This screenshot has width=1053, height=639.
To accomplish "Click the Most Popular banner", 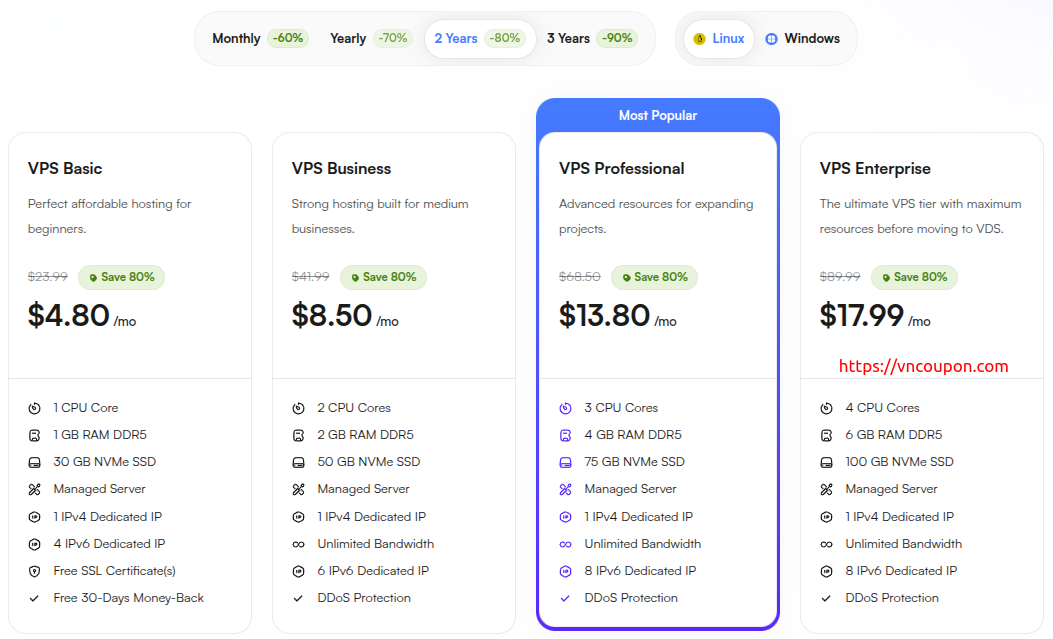I will pyautogui.click(x=658, y=116).
